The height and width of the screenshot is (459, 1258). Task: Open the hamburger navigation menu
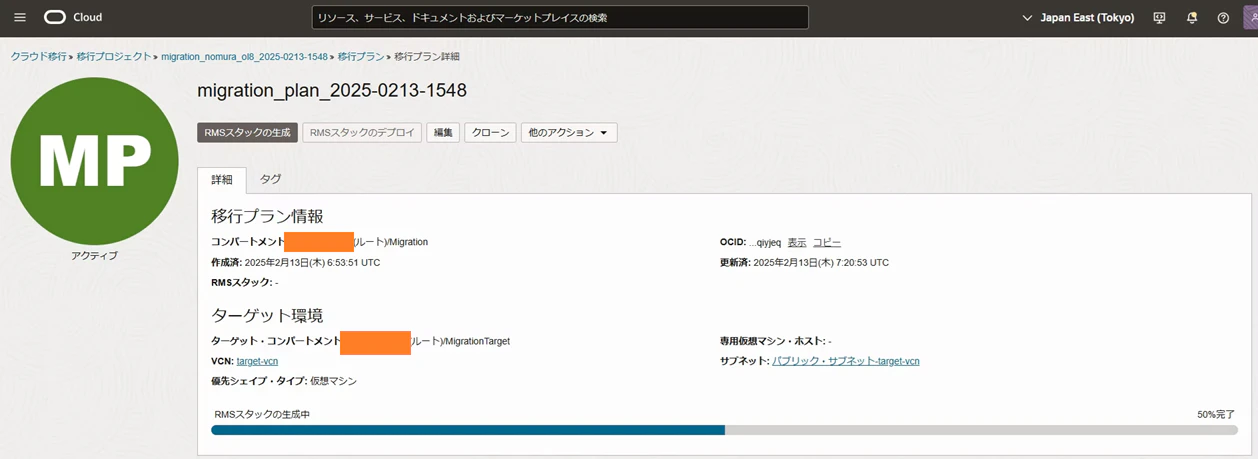[x=20, y=17]
